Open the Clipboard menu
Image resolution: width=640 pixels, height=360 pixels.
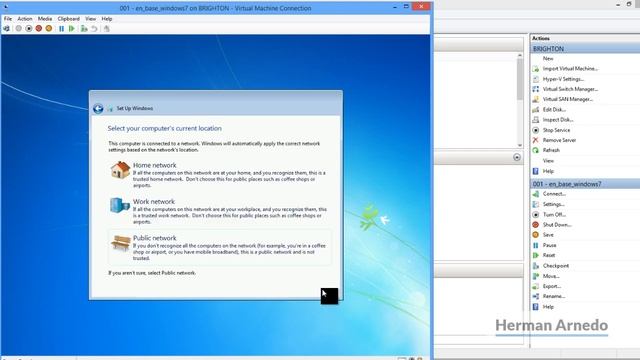69,19
